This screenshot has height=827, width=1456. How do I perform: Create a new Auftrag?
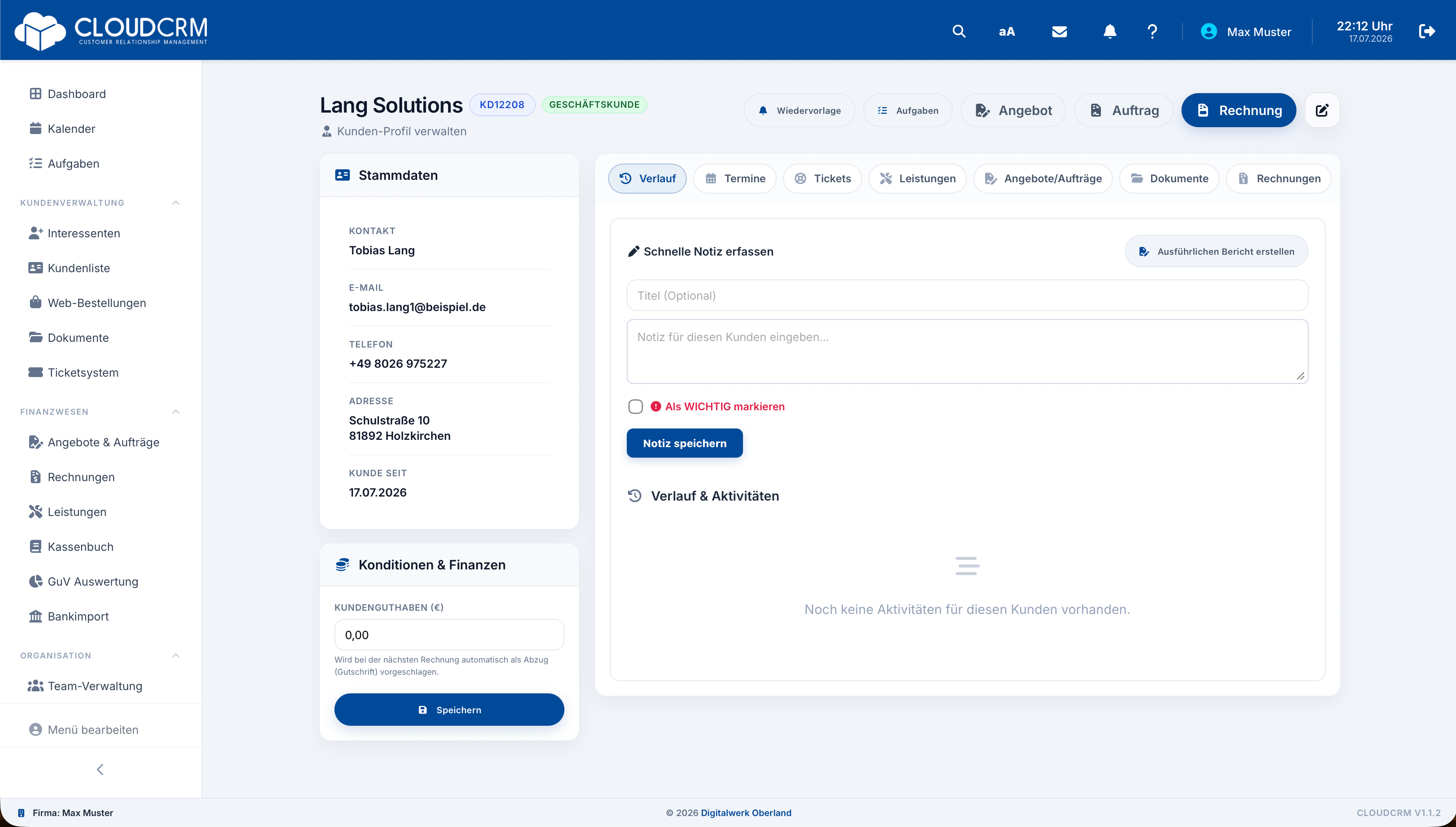point(1124,110)
